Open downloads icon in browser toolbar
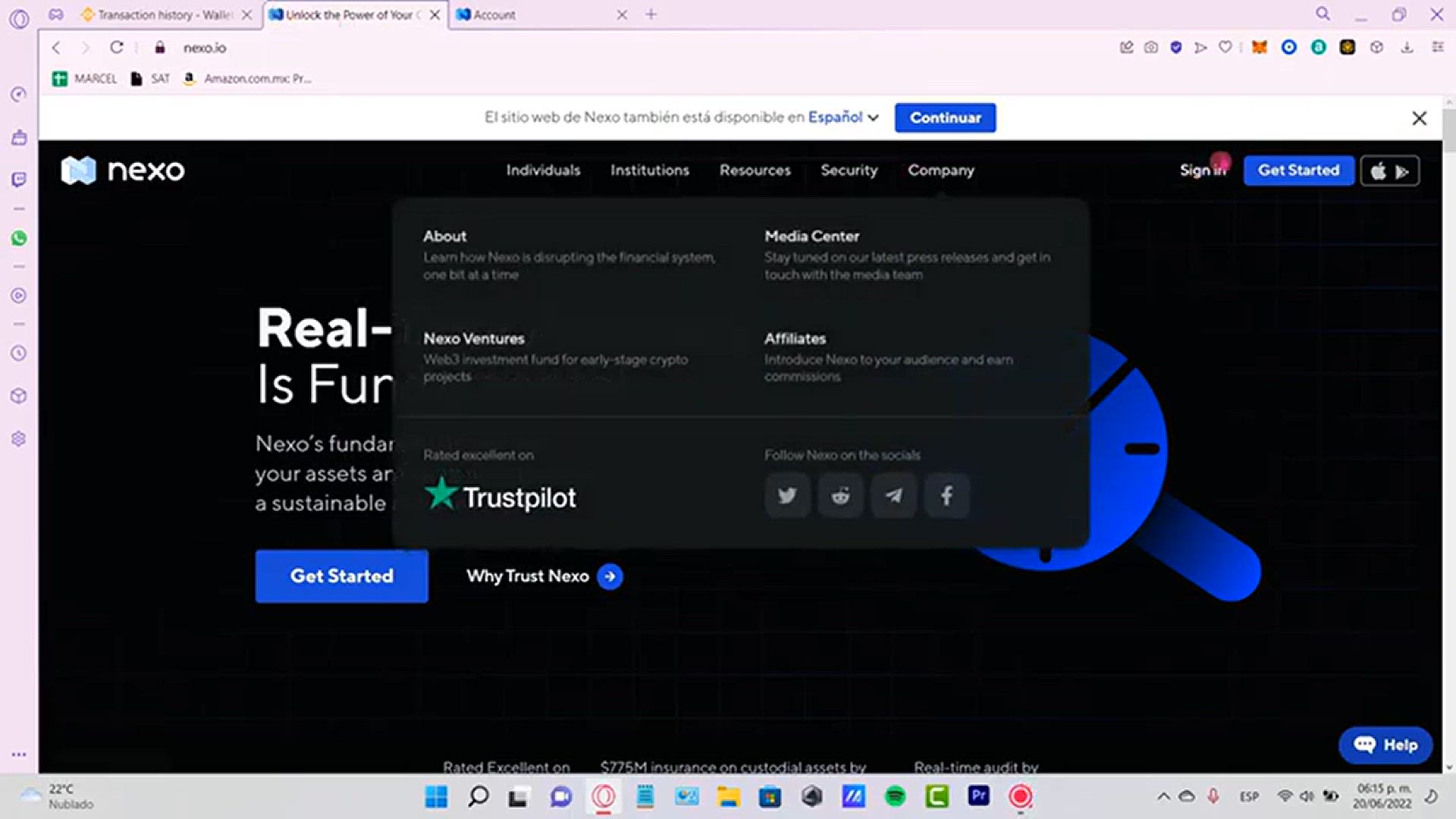The height and width of the screenshot is (819, 1456). point(1407,47)
